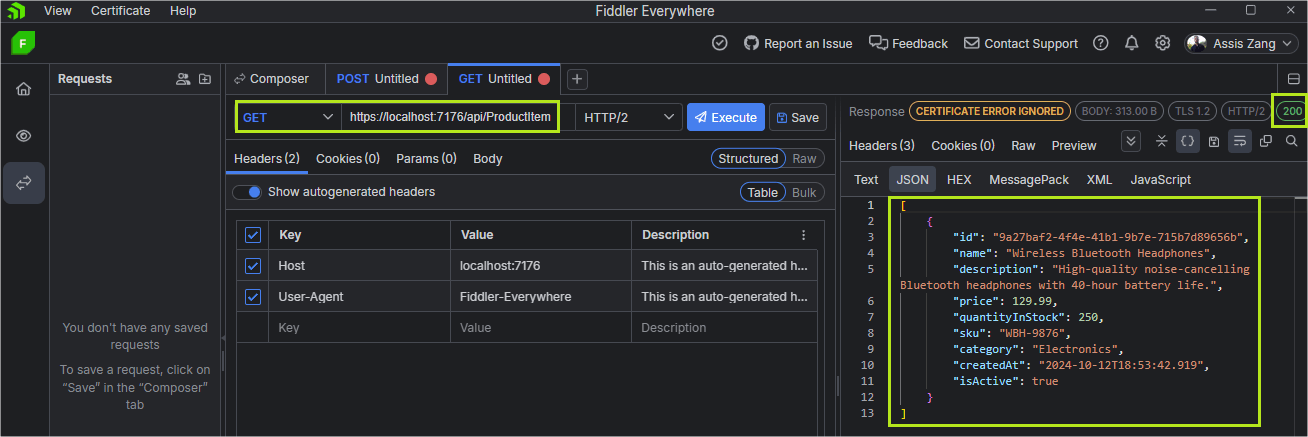Screen dimensions: 1308x437
Task: Close the unsaved GET Untitled tab dot
Action: (544, 79)
